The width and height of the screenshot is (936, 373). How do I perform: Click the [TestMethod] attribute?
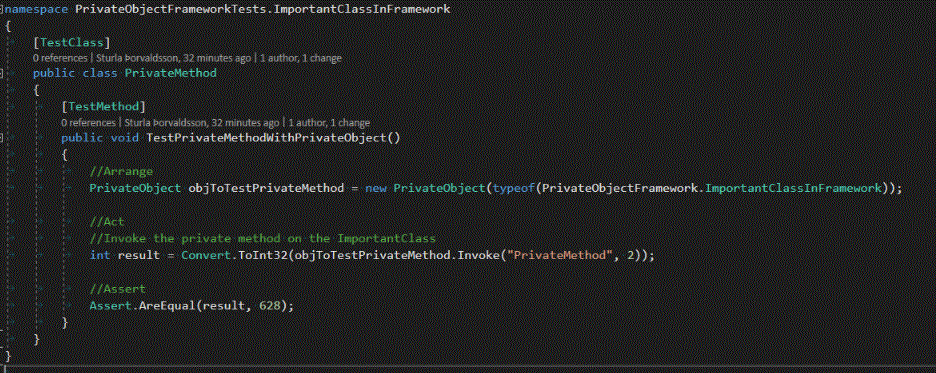tap(104, 106)
